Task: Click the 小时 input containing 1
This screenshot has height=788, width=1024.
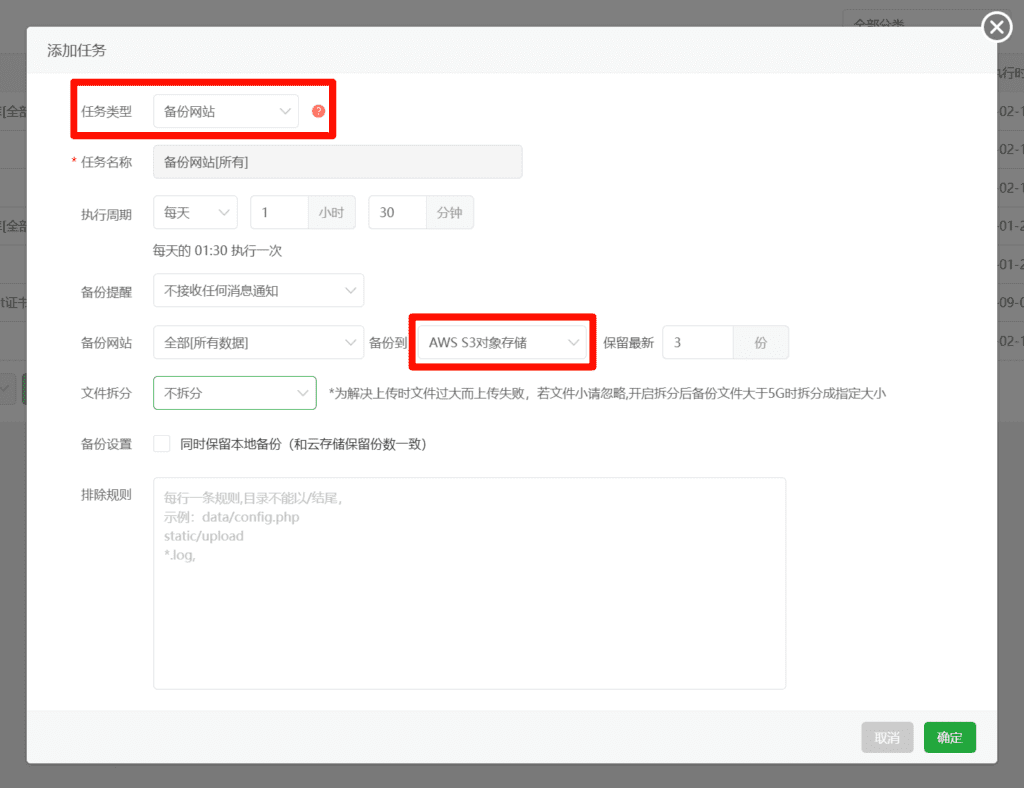Action: tap(279, 213)
